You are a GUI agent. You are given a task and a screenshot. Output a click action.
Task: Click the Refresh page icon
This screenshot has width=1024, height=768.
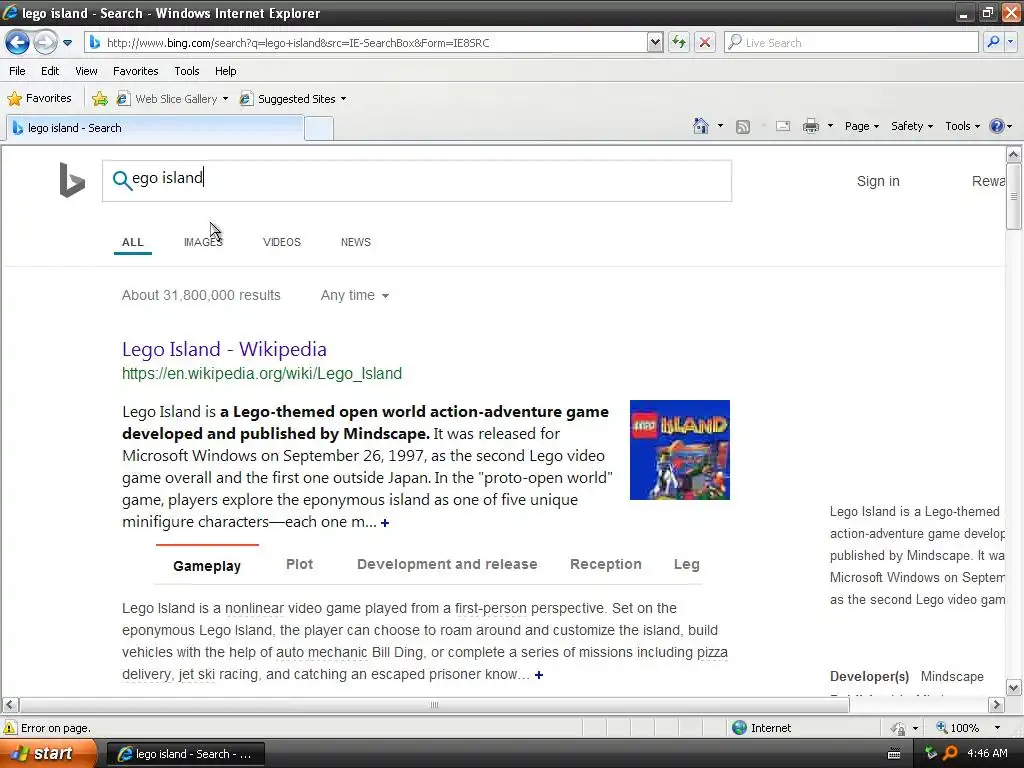click(679, 43)
